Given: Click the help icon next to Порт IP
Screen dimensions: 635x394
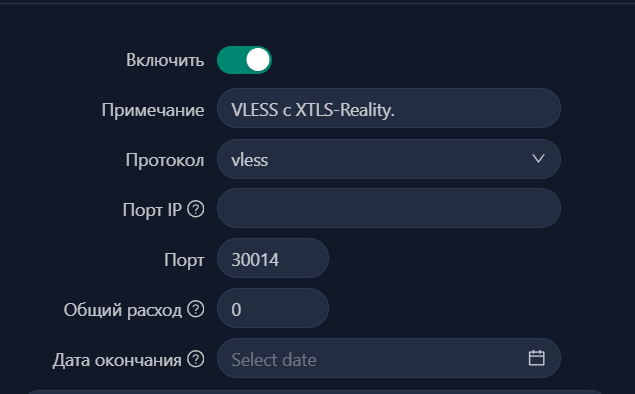Looking at the screenshot, I should (196, 209).
